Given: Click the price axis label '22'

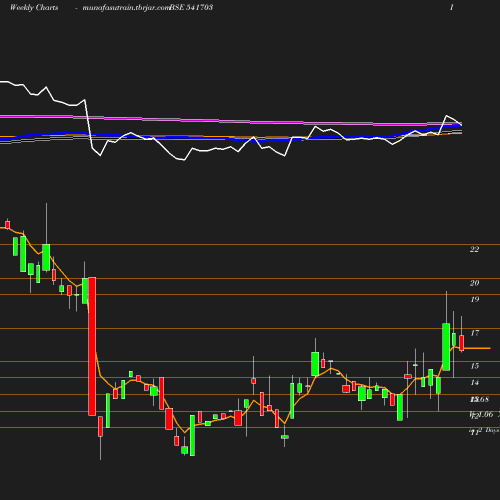Looking at the screenshot, I should (474, 249).
